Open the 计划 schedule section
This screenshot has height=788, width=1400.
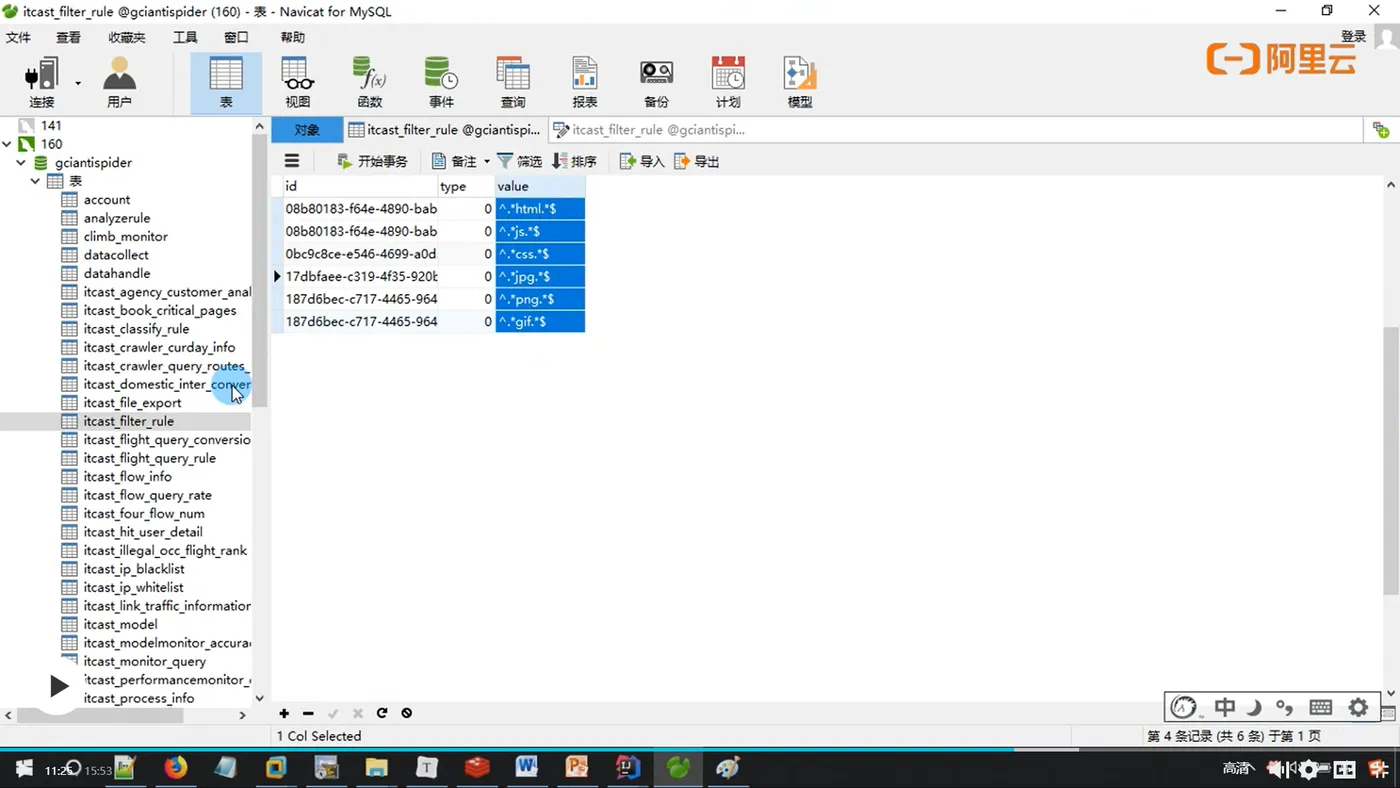728,83
